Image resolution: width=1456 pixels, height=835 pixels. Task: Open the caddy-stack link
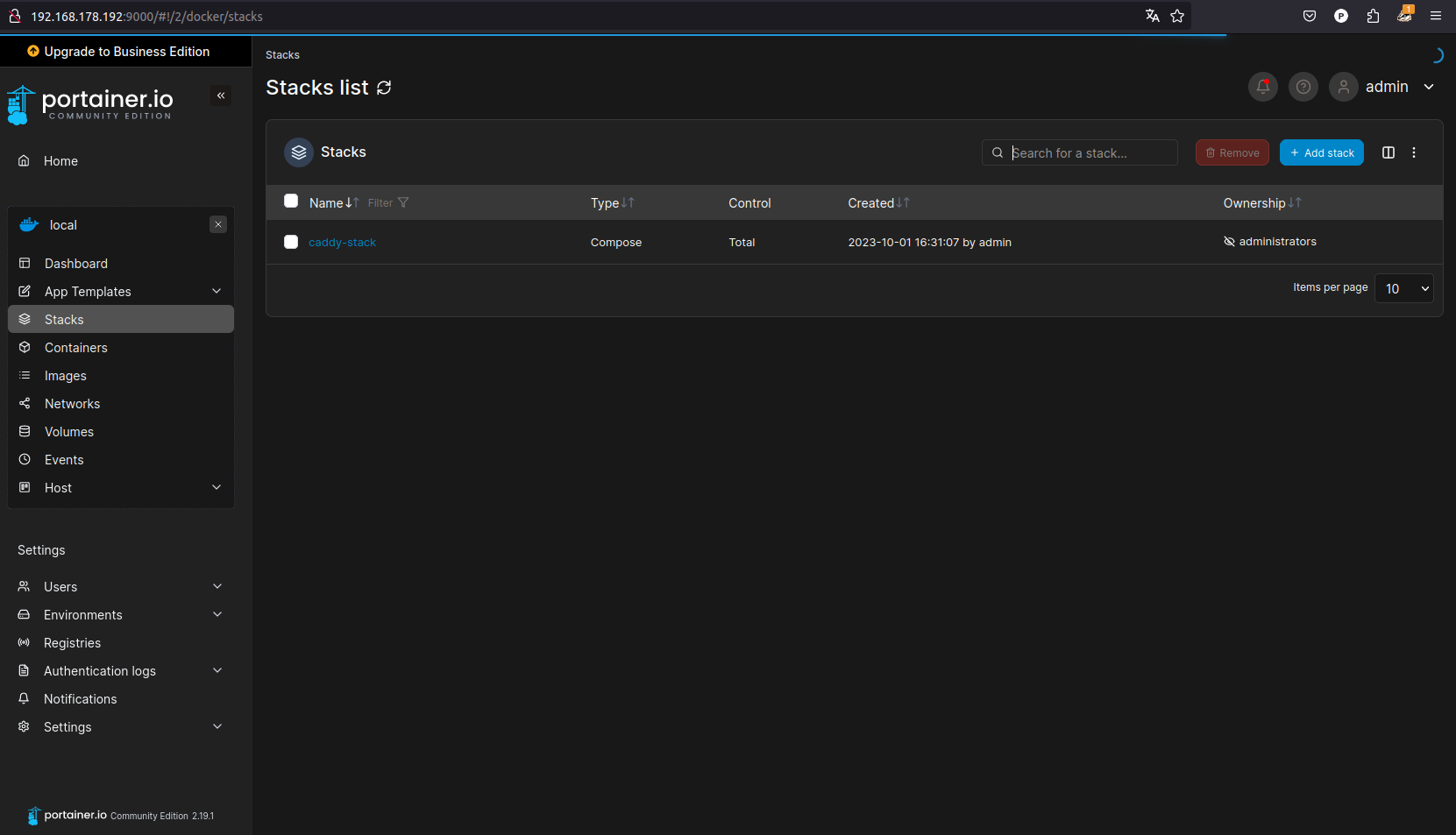click(342, 243)
